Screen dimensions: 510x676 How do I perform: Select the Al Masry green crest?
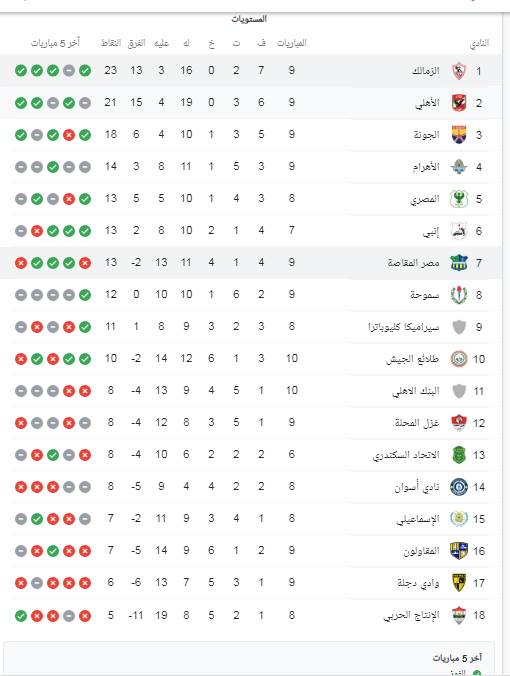tap(459, 199)
